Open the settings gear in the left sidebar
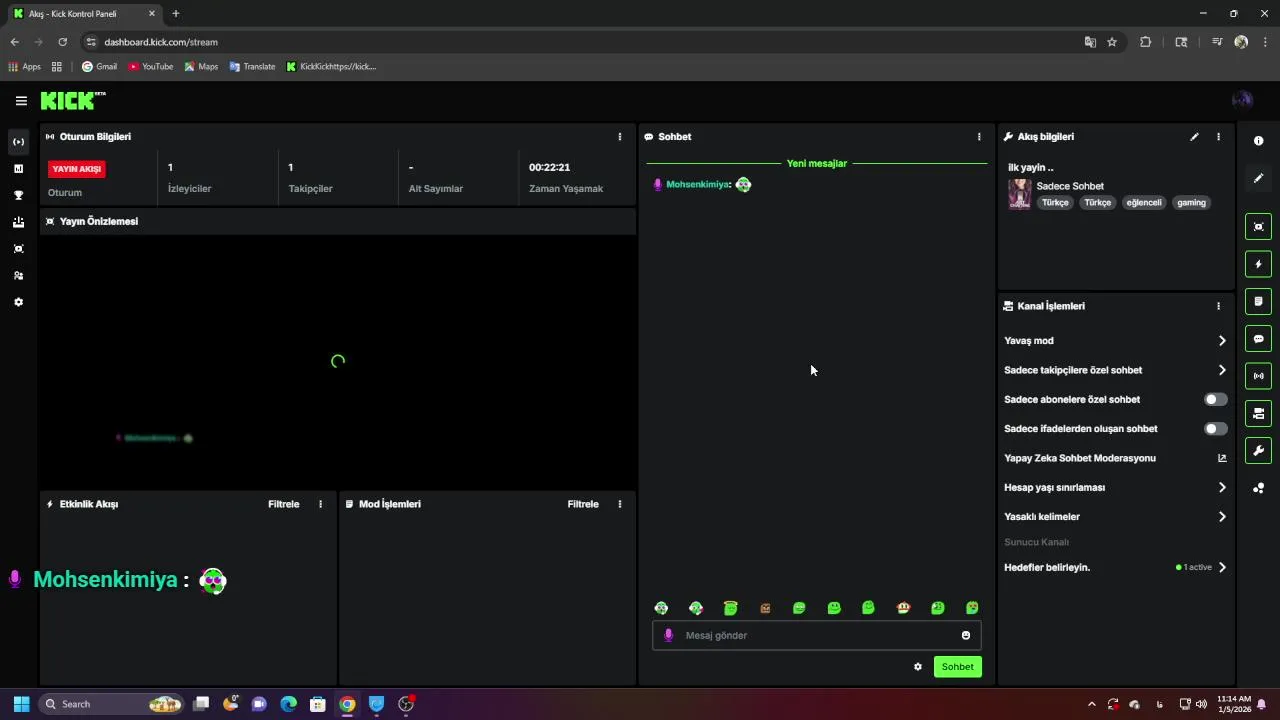This screenshot has height=720, width=1280. [18, 302]
